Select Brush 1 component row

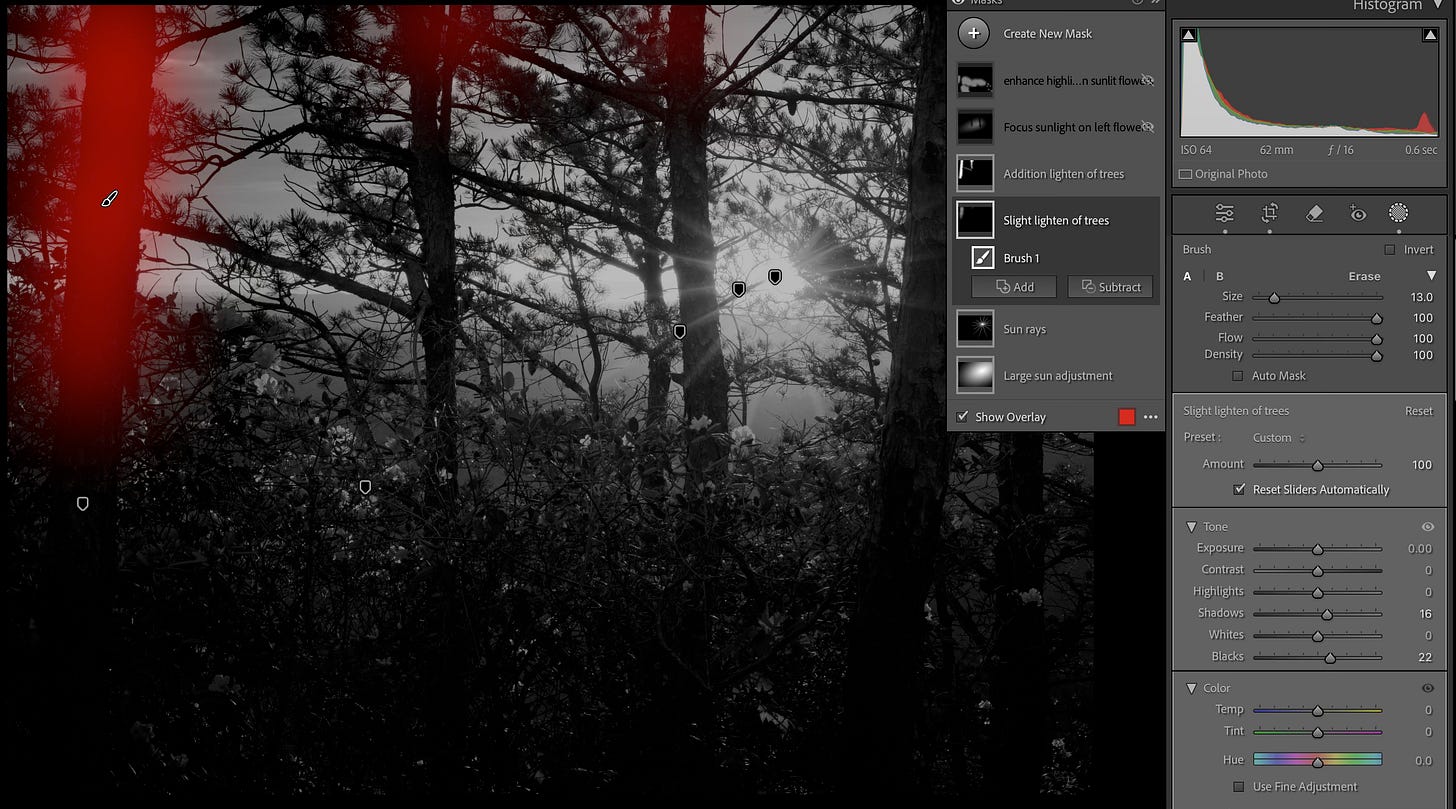click(x=1056, y=258)
